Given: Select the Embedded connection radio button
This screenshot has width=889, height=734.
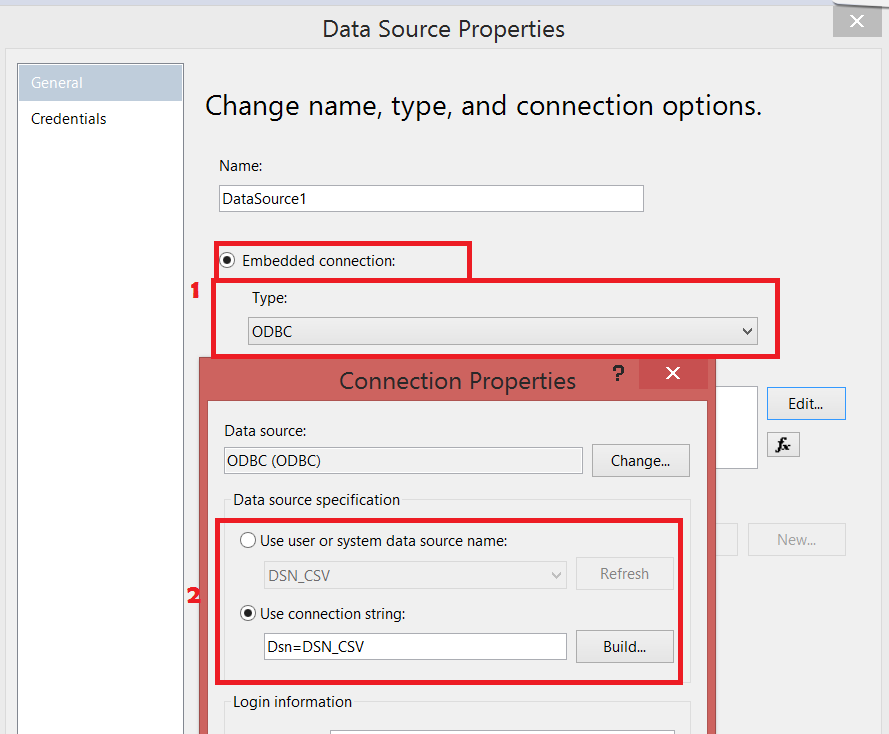Looking at the screenshot, I should (228, 260).
